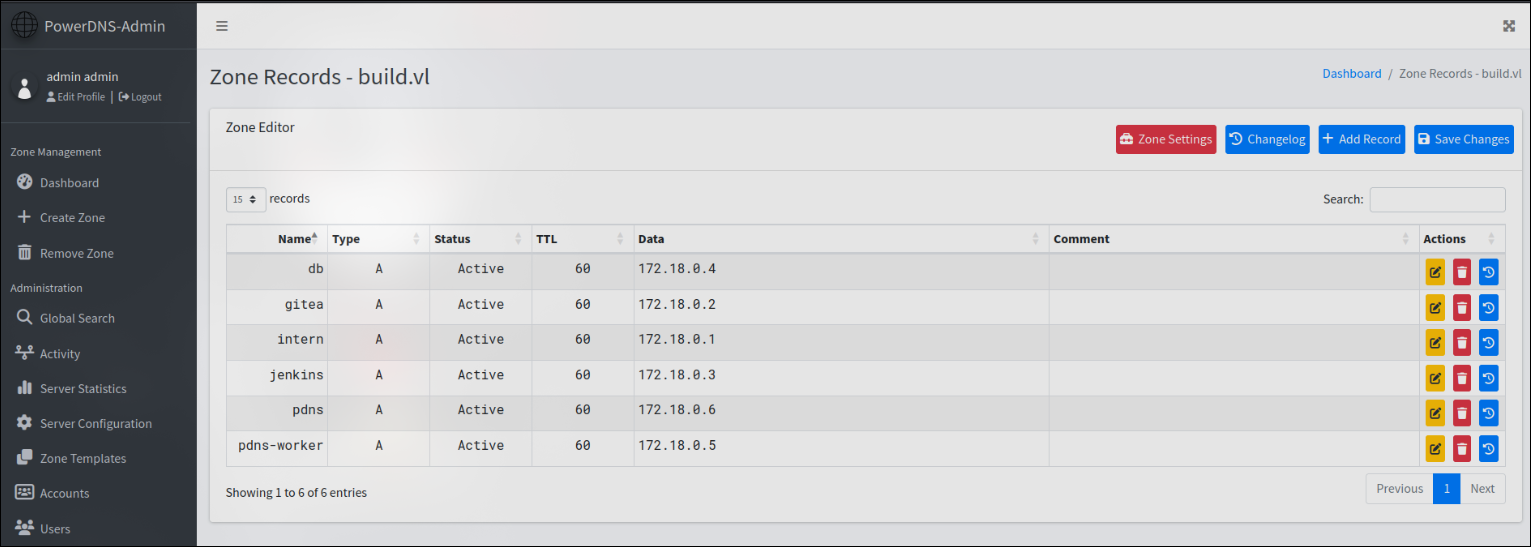Open history icon for pdns-worker record
The height and width of the screenshot is (547, 1531).
[1489, 448]
